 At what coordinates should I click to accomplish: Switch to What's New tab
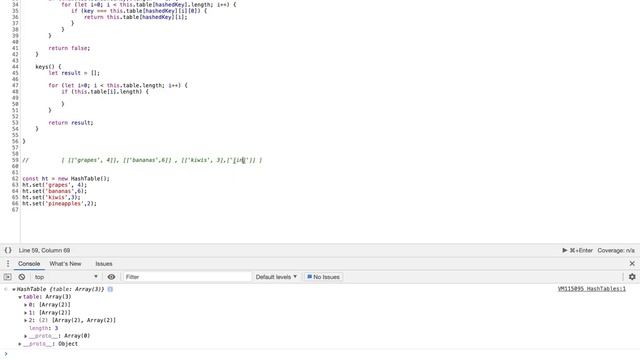[x=65, y=264]
